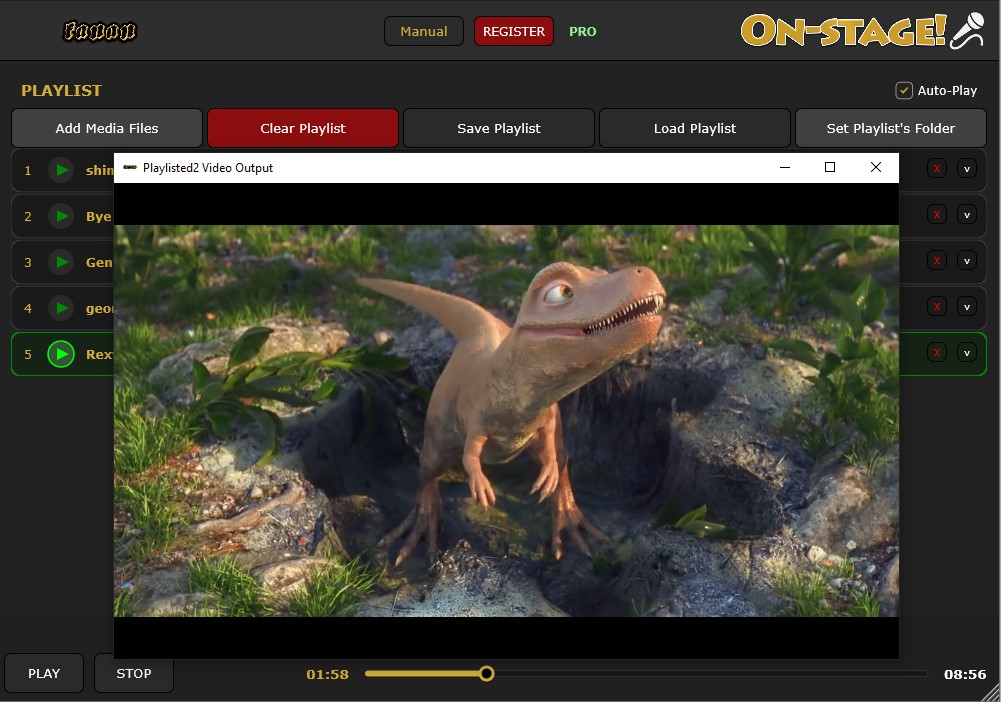Click the playback seek slider handle
This screenshot has height=702, width=1001.
pos(486,674)
